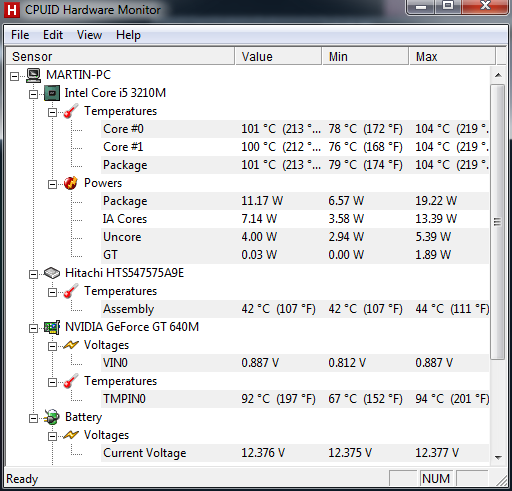This screenshot has width=512, height=491.
Task: Open the Edit menu
Action: click(53, 35)
